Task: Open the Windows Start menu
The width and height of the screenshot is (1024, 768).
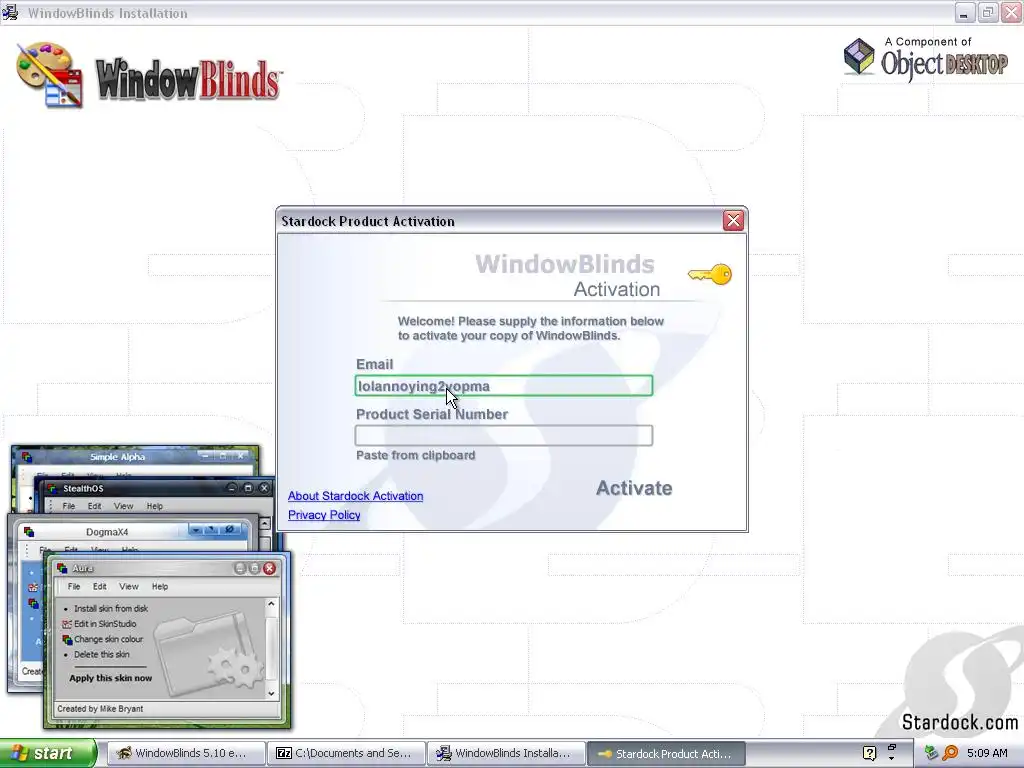Action: tap(48, 753)
